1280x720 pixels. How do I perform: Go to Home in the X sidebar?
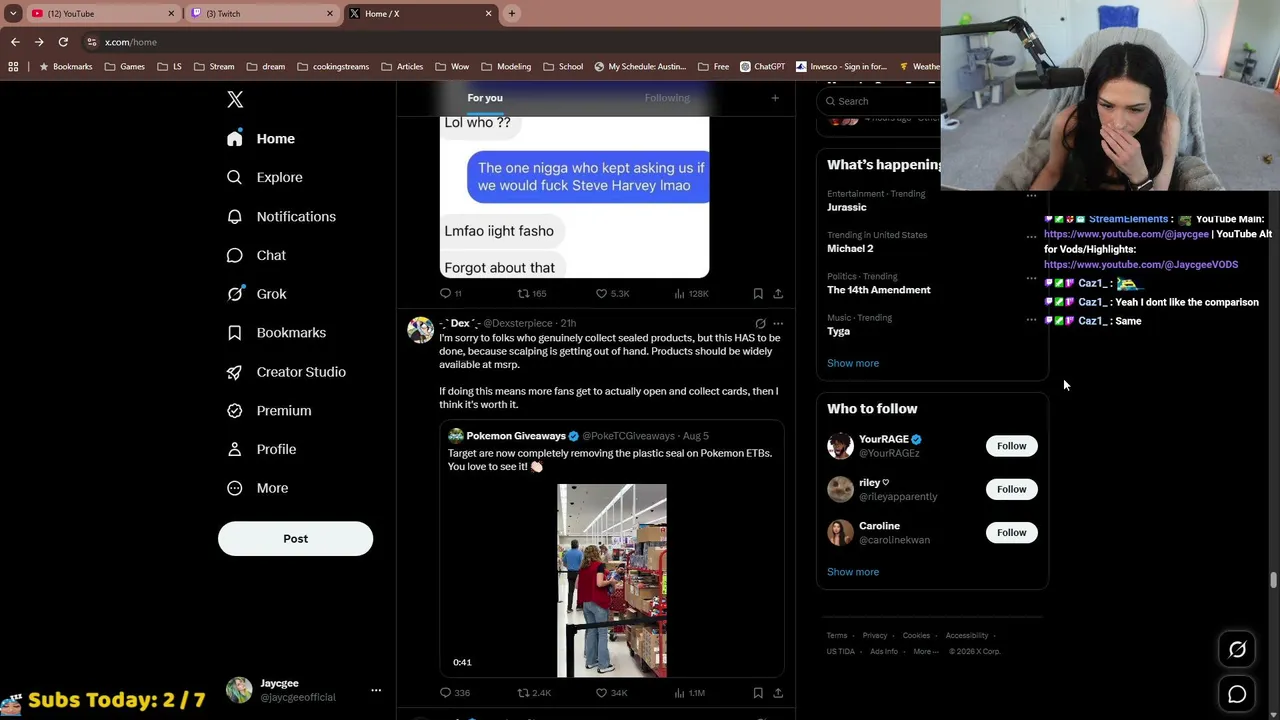point(261,139)
